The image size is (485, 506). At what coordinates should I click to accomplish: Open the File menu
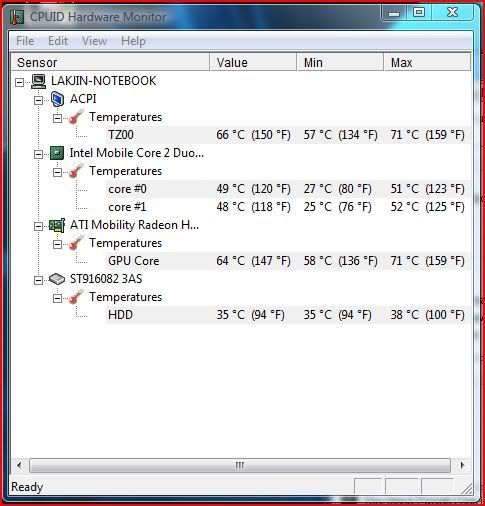(x=25, y=41)
